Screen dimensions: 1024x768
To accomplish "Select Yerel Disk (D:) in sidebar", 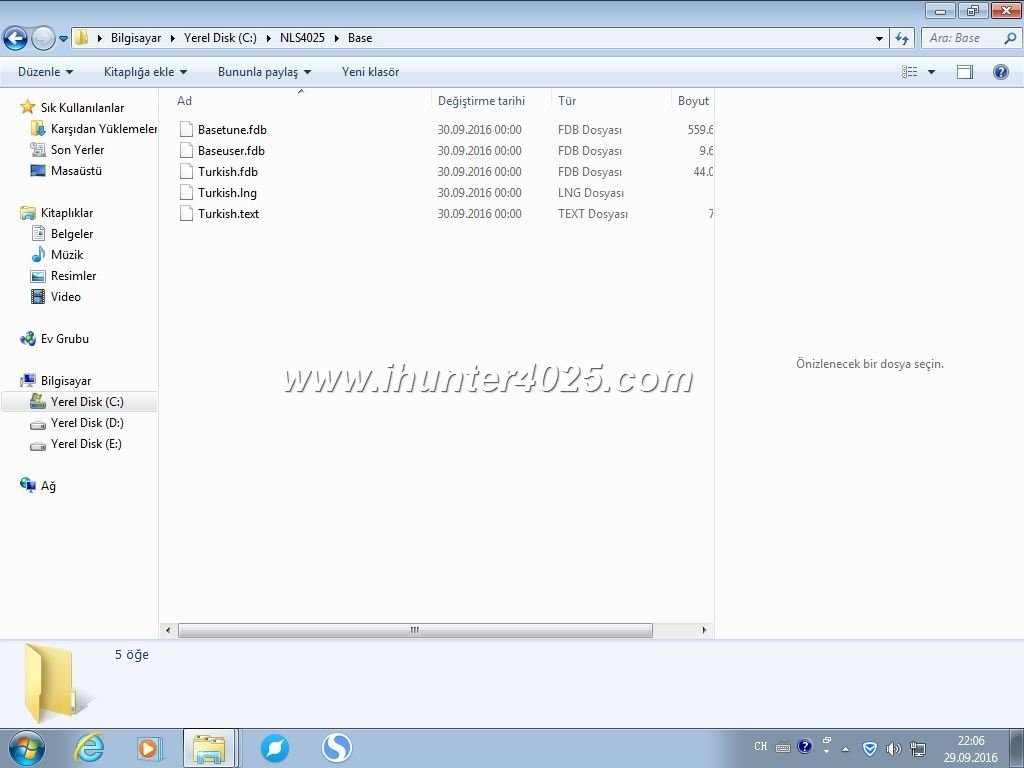I will [87, 423].
